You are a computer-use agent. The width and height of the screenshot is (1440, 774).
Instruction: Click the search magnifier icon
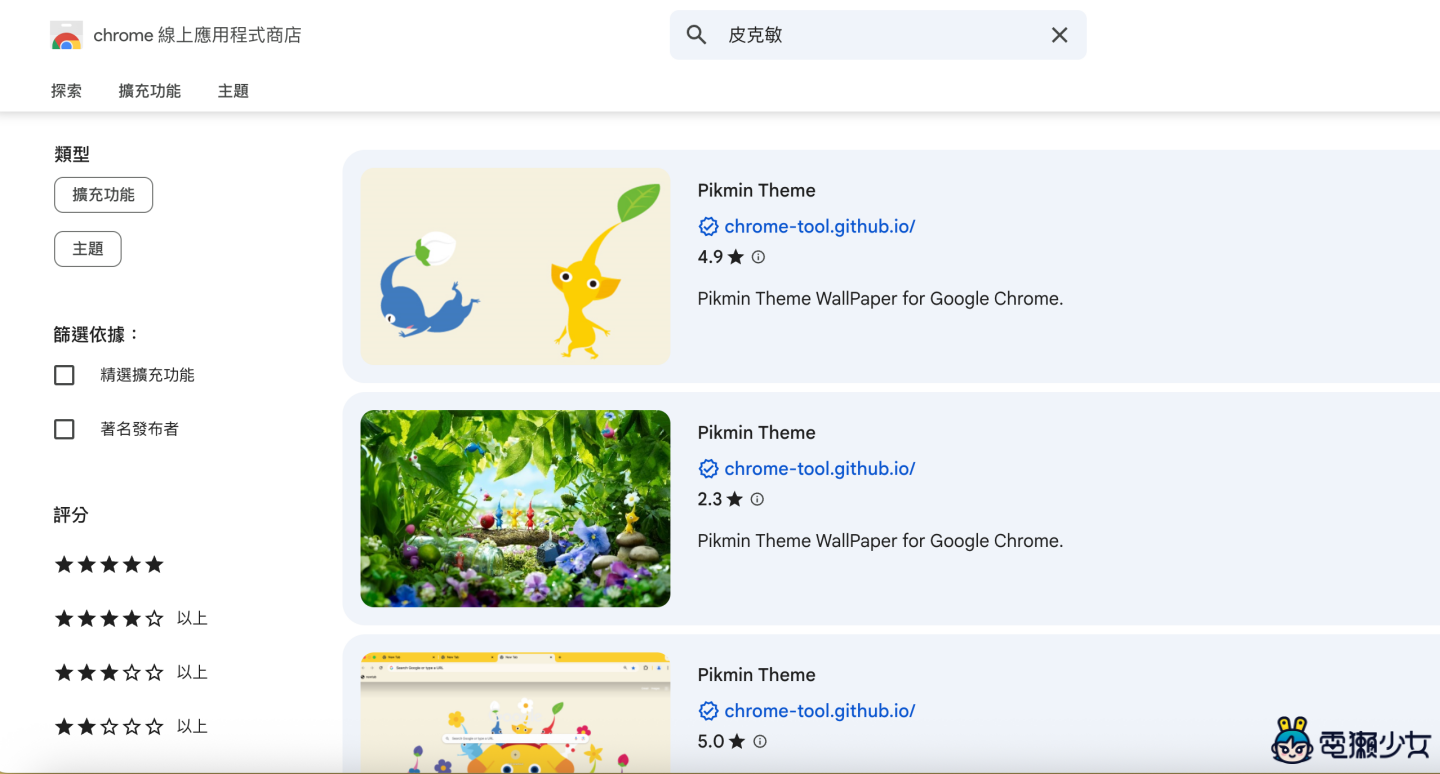coord(697,35)
